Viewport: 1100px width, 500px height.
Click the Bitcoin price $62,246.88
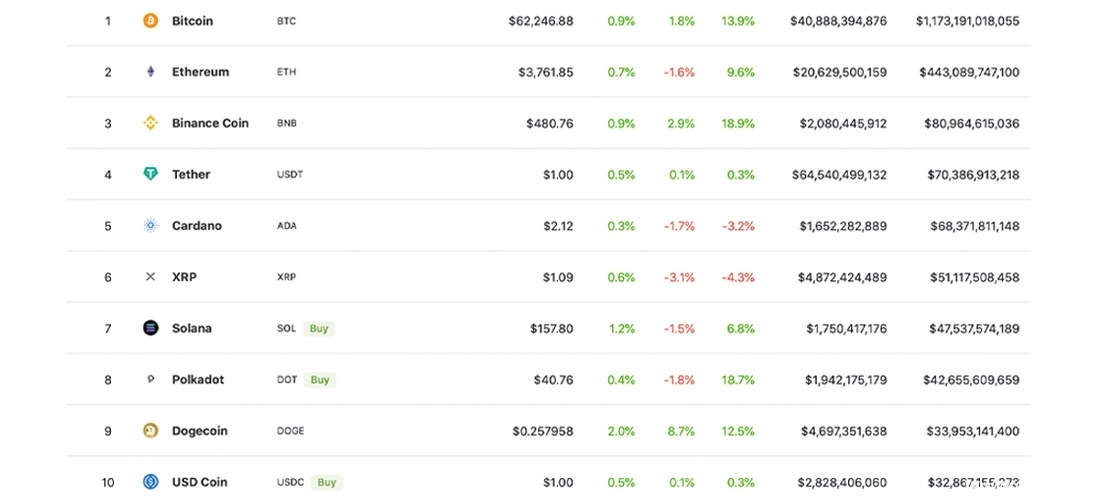(540, 21)
